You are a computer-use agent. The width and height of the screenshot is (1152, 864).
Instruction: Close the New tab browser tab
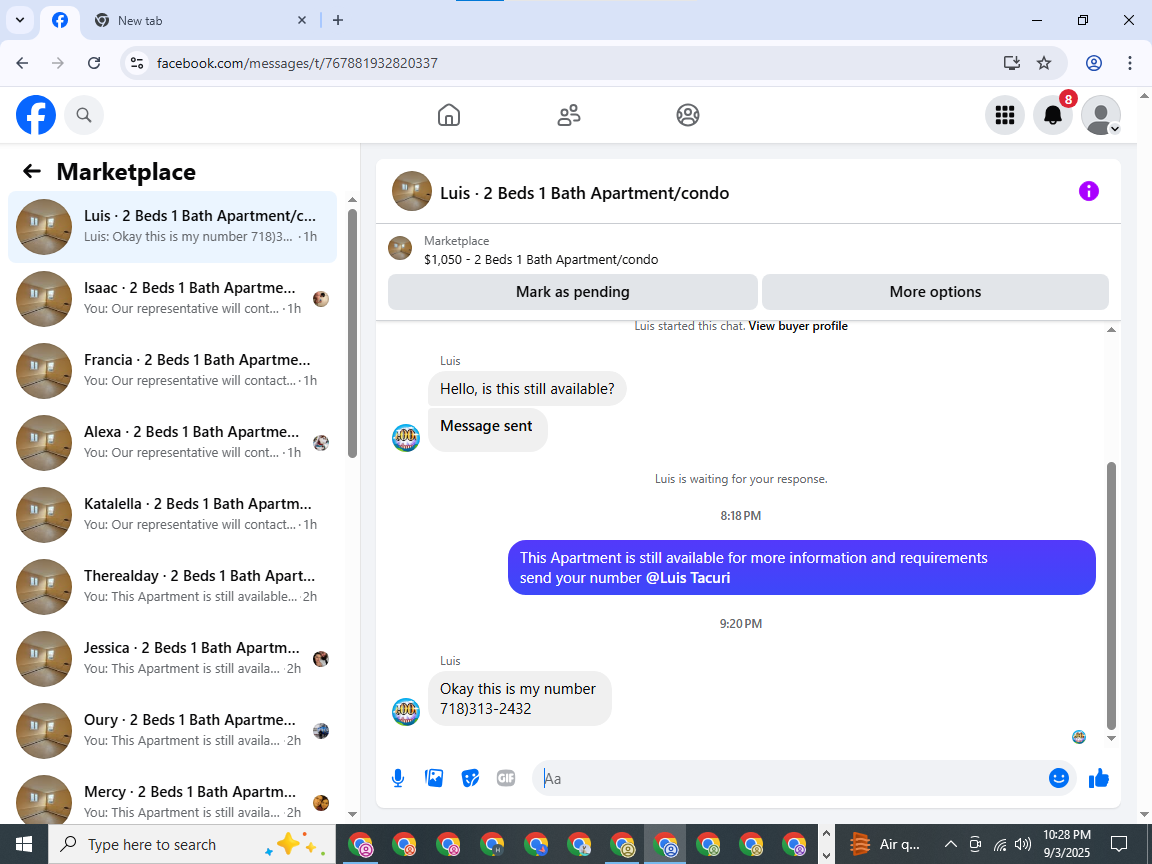click(x=301, y=21)
